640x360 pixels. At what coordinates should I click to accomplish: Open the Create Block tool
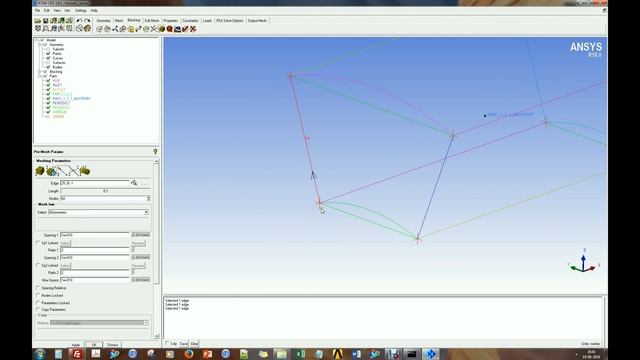coord(99,29)
